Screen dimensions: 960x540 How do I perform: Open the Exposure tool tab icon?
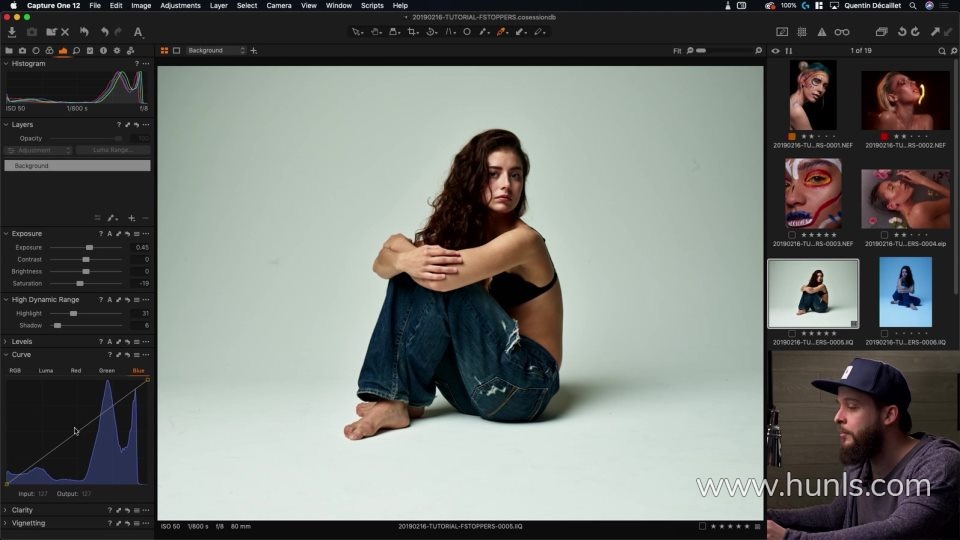click(63, 50)
